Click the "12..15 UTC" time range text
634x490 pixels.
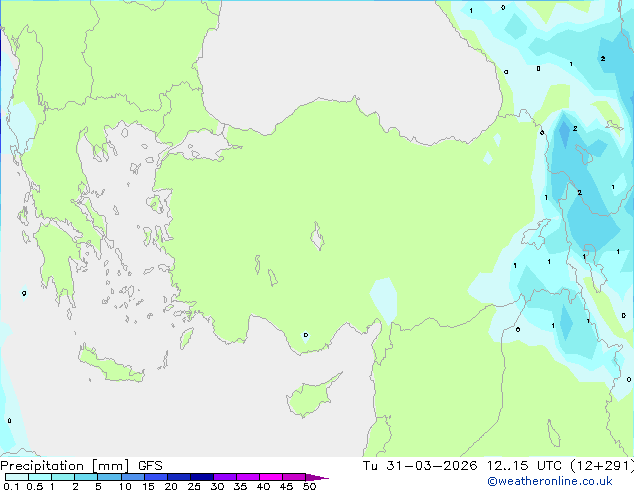tap(524, 465)
